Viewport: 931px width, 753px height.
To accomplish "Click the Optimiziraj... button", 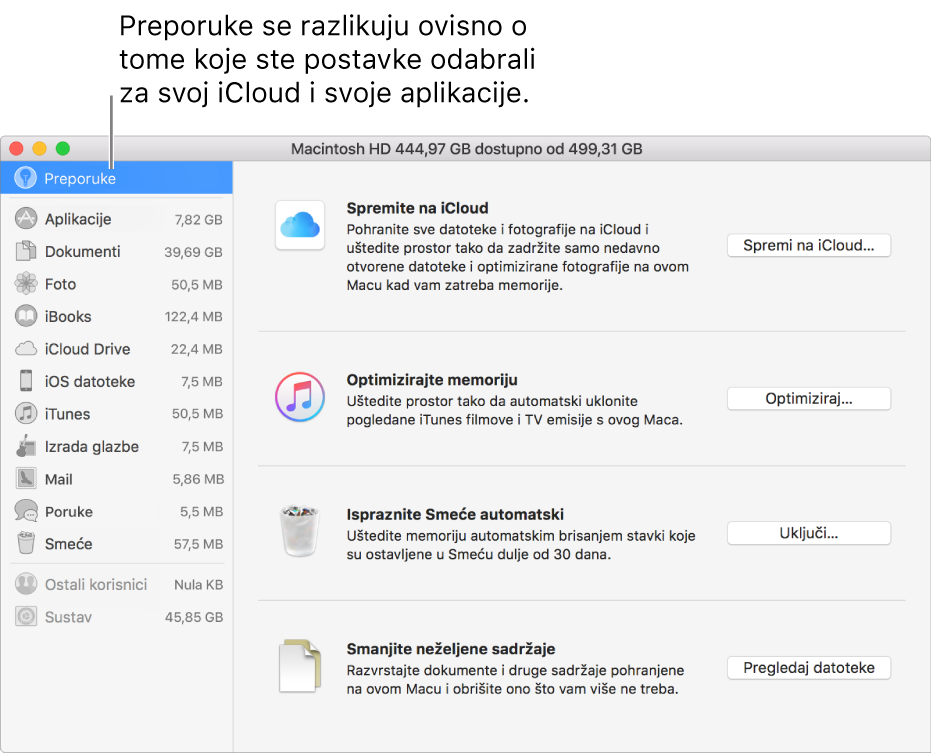I will pyautogui.click(x=809, y=398).
